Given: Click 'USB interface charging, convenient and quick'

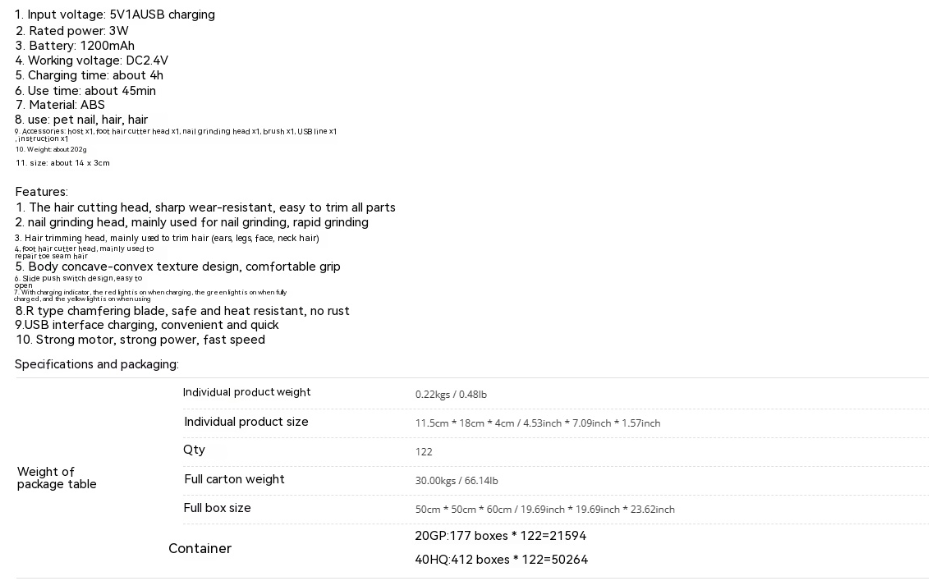Looking at the screenshot, I should pyautogui.click(x=147, y=325).
